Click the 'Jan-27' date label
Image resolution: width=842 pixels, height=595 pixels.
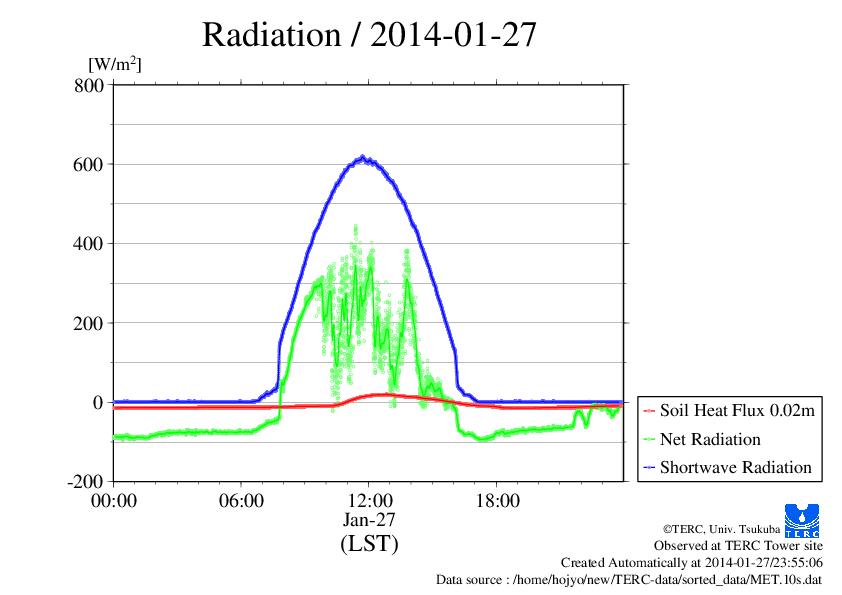point(369,520)
